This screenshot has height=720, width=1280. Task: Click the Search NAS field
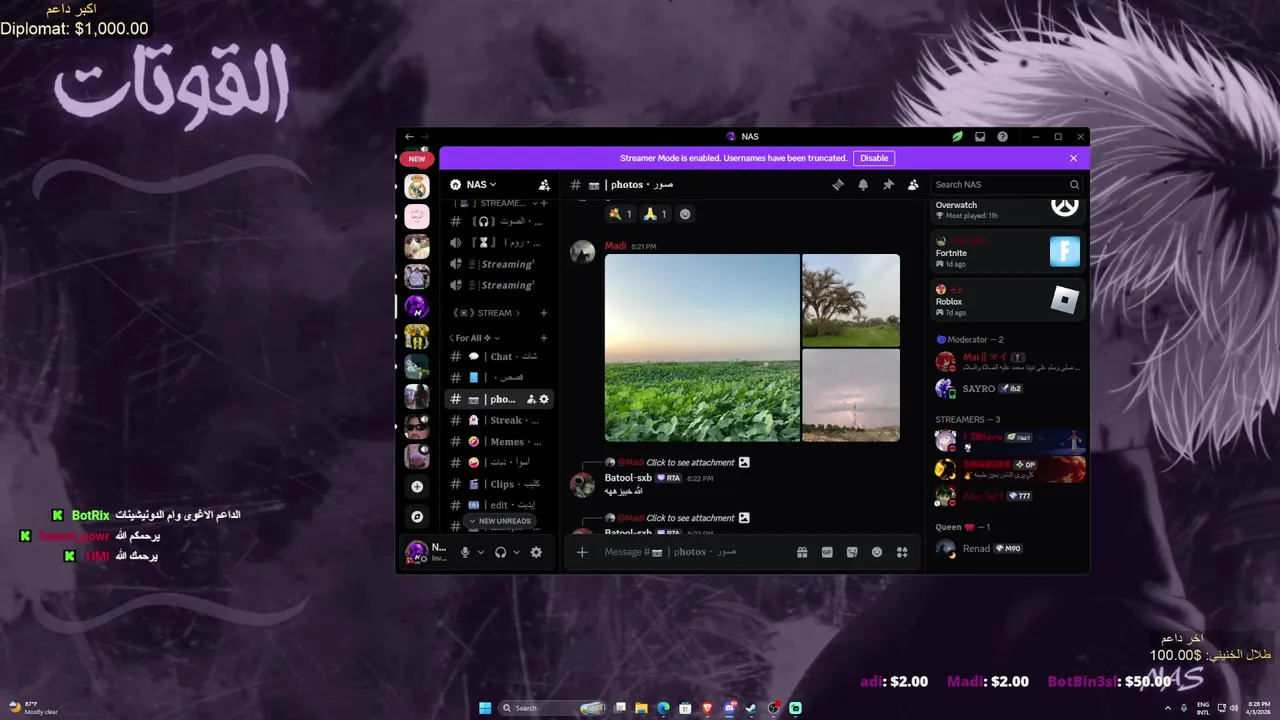(1007, 185)
